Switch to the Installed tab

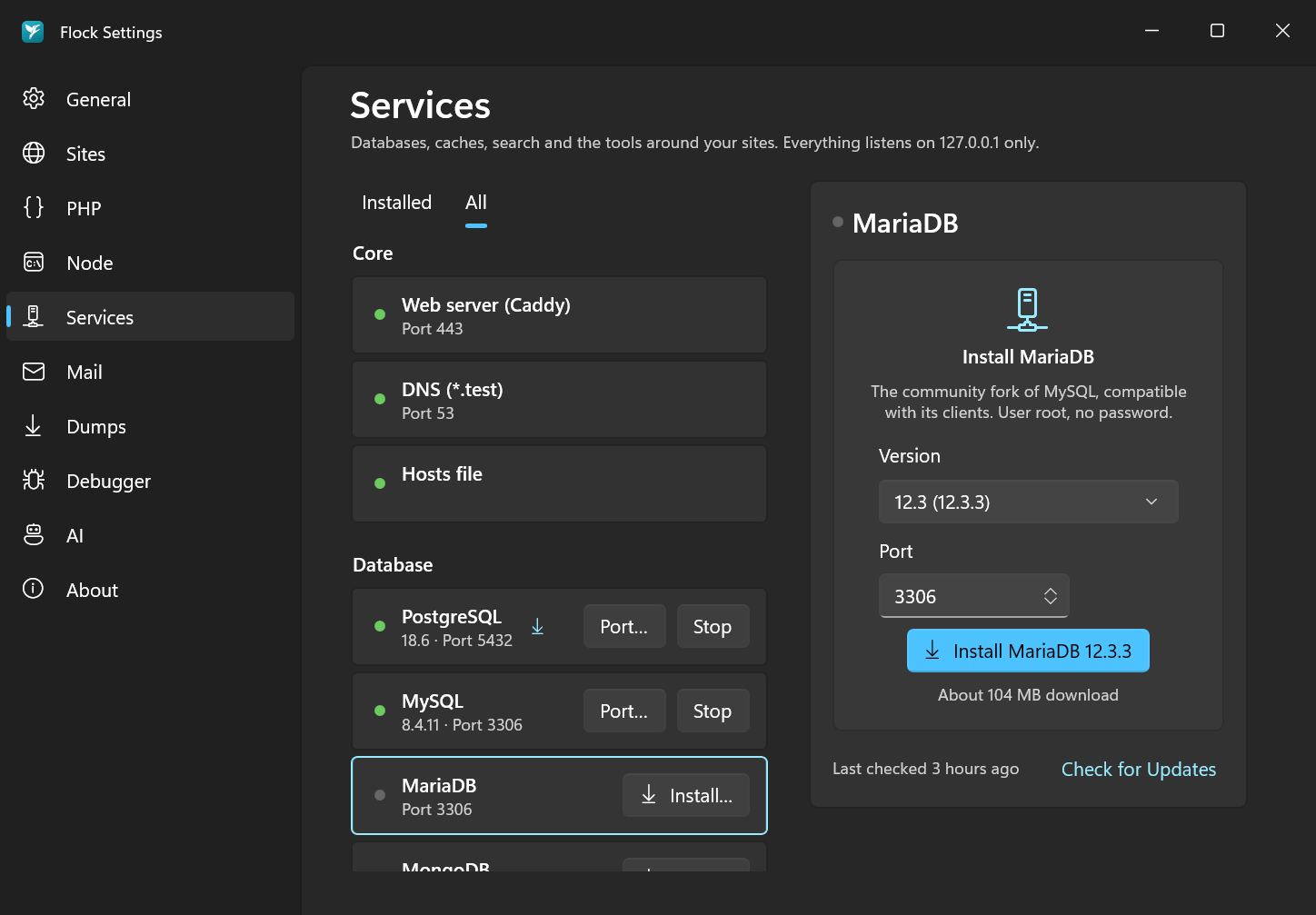[397, 203]
